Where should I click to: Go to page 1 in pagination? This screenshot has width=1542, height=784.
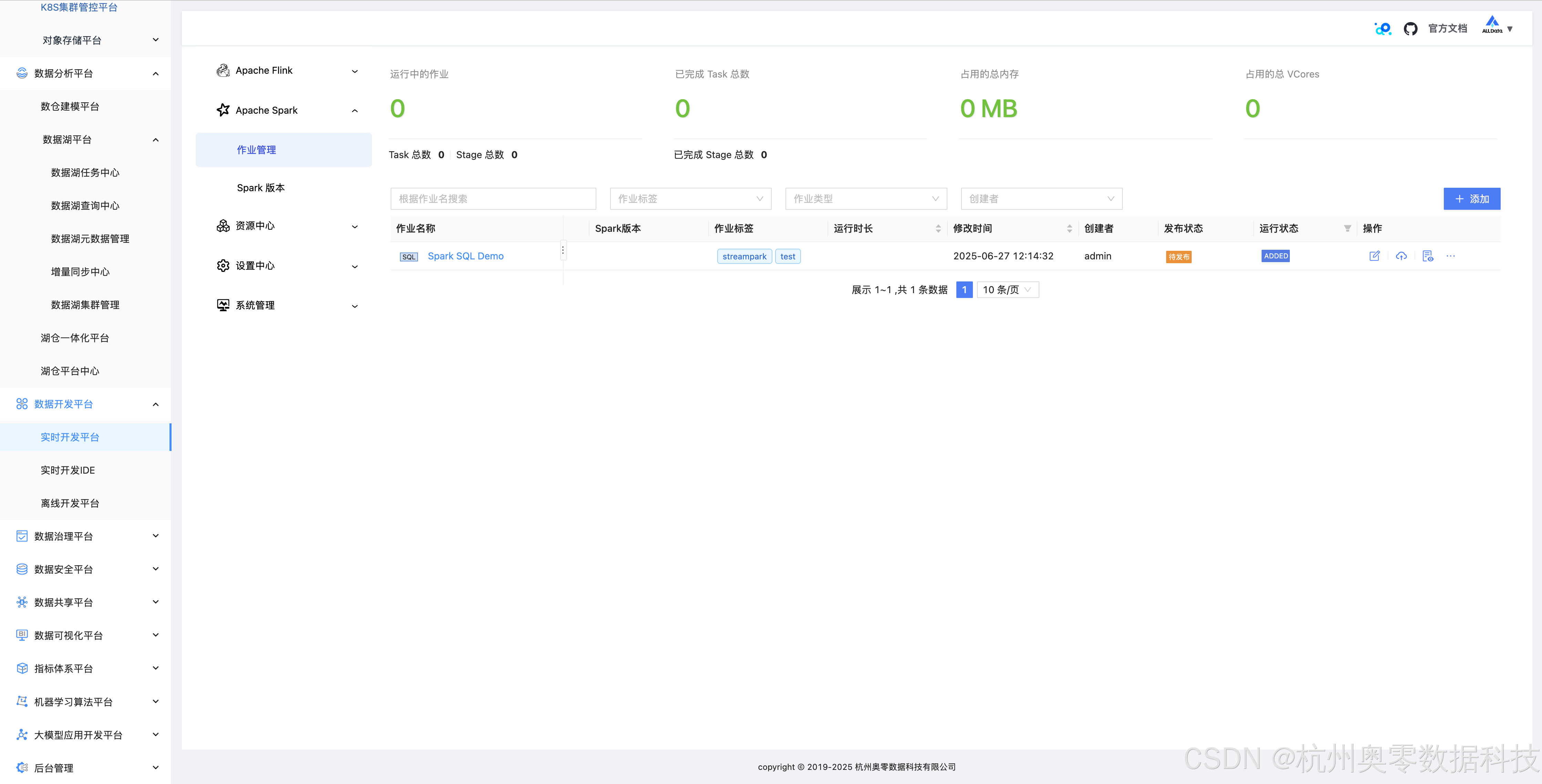click(964, 290)
